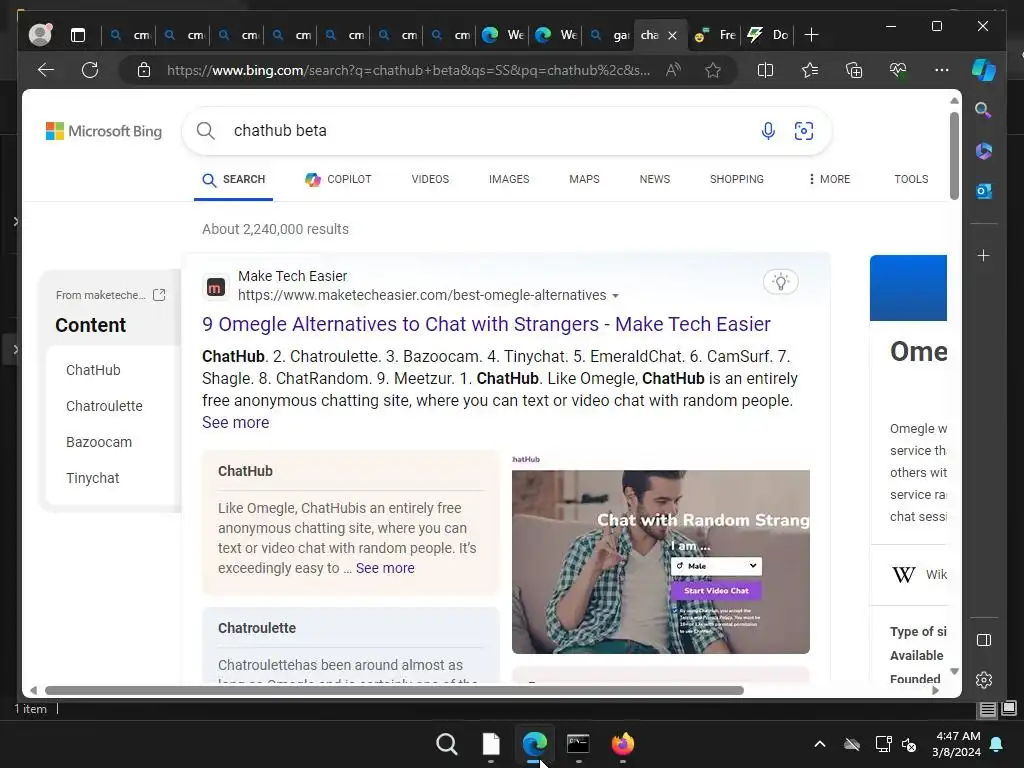Open the Chatroulette card heading
1024x768 pixels.
257,628
